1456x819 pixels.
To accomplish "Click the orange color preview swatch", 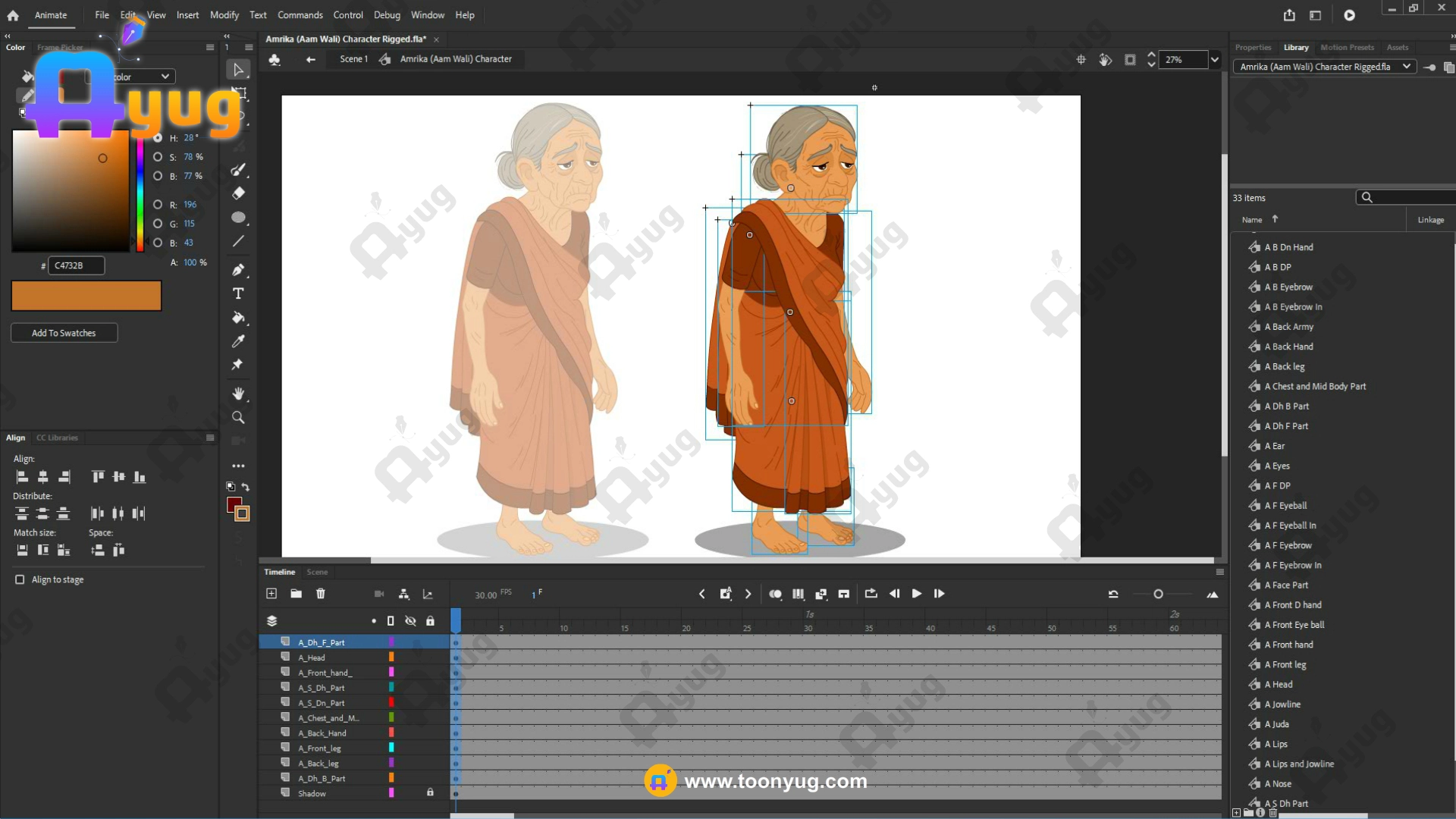I will (86, 296).
